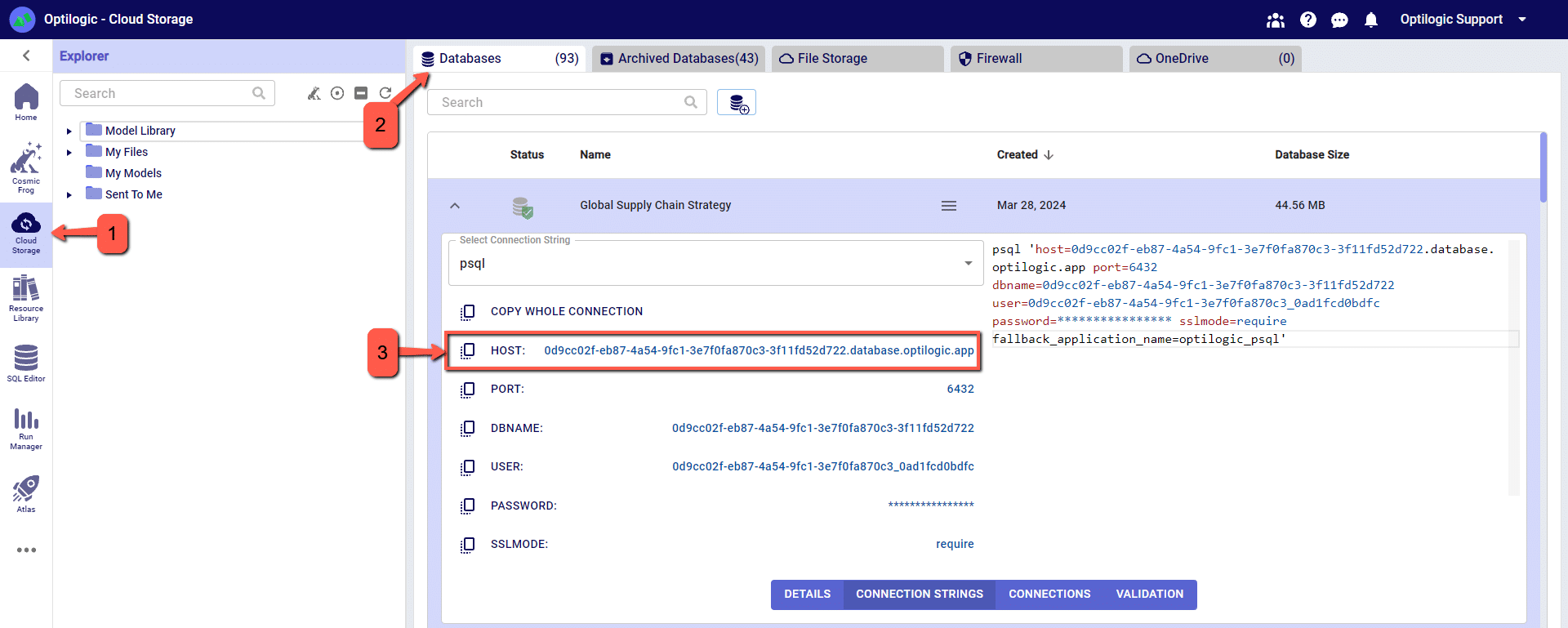
Task: Click the Explorer locate target icon
Action: pyautogui.click(x=337, y=93)
